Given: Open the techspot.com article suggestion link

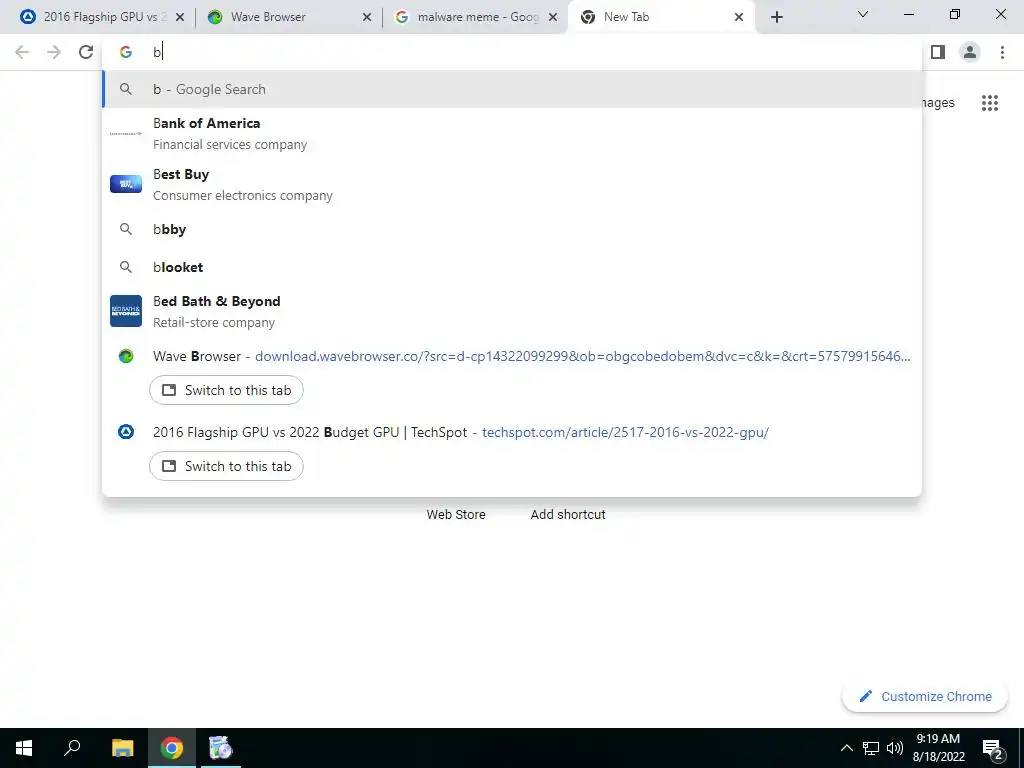Looking at the screenshot, I should coord(625,432).
